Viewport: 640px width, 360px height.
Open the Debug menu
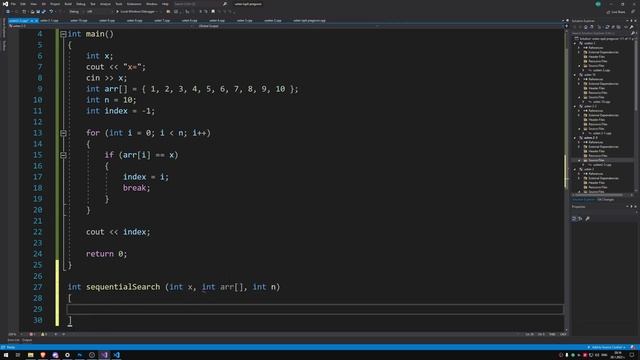point(81,4)
